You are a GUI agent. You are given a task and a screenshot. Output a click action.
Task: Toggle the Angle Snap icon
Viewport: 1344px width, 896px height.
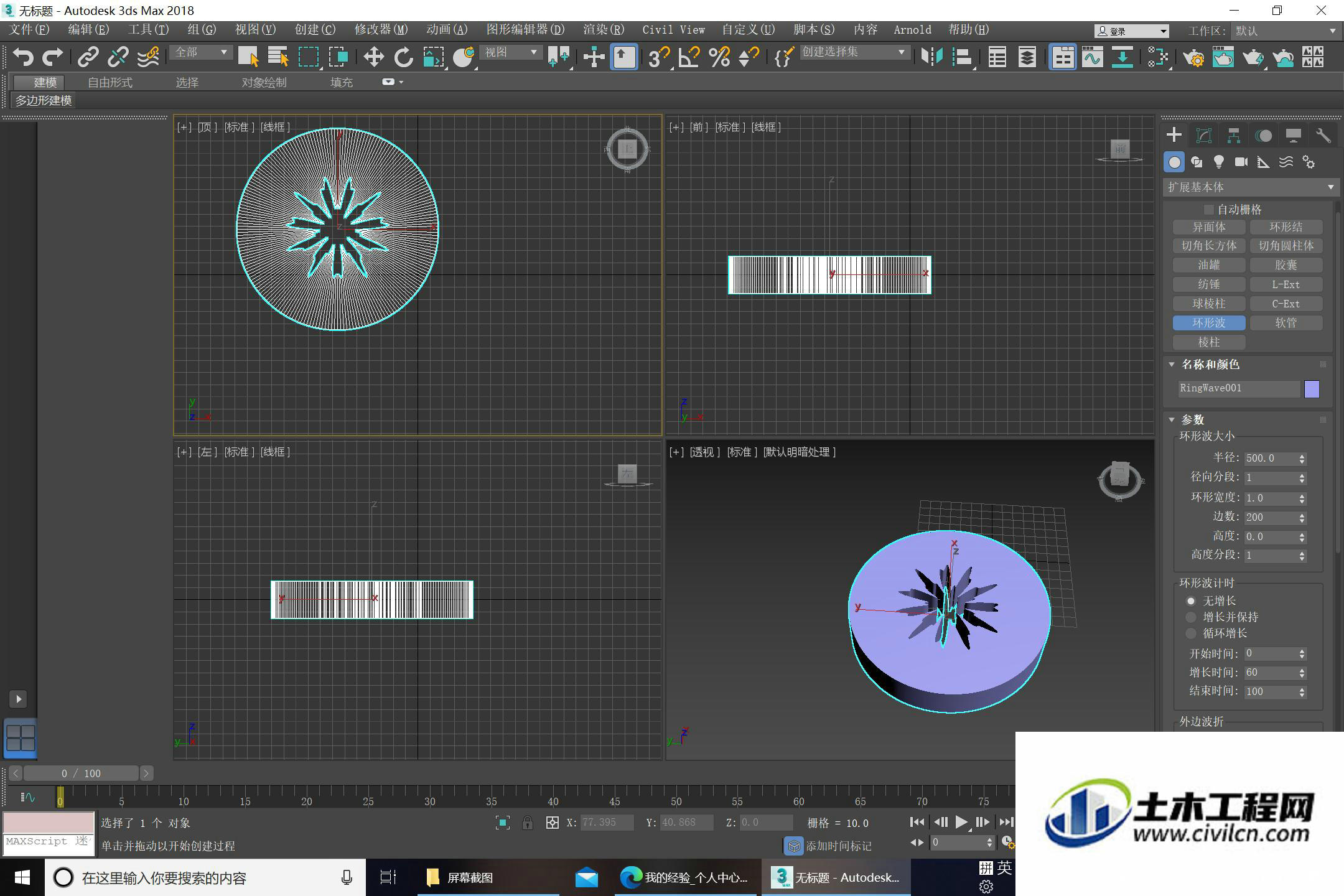coord(689,57)
